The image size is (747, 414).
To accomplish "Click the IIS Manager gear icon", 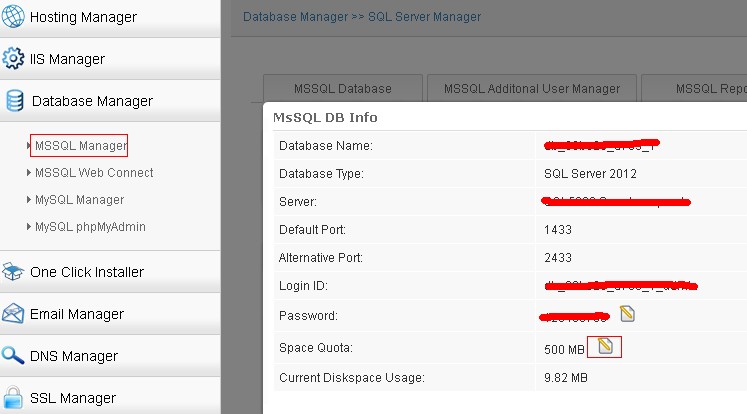I will [x=14, y=59].
